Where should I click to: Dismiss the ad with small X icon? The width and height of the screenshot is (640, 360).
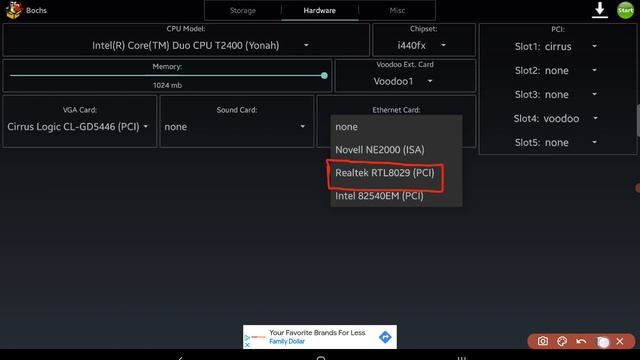click(x=247, y=345)
